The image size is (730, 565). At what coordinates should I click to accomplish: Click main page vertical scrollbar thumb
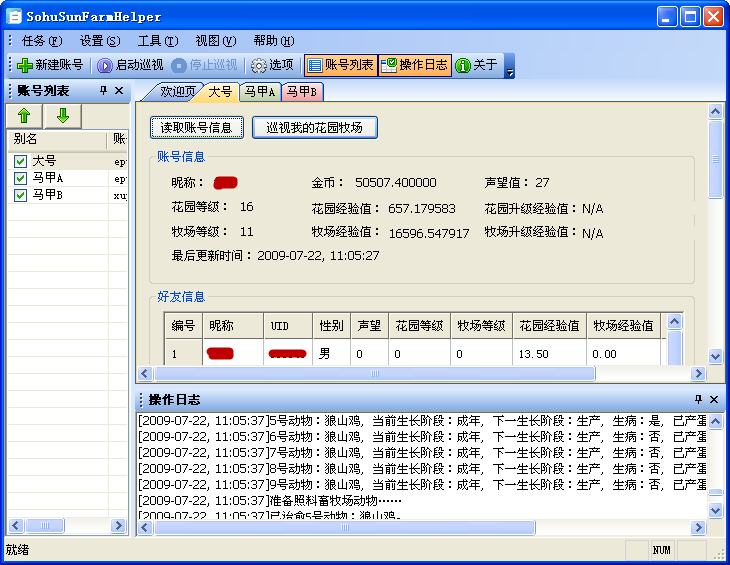coord(716,159)
